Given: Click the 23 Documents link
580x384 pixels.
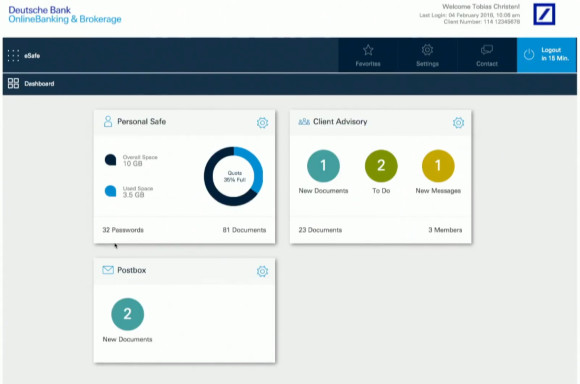Looking at the screenshot, I should pyautogui.click(x=320, y=230).
